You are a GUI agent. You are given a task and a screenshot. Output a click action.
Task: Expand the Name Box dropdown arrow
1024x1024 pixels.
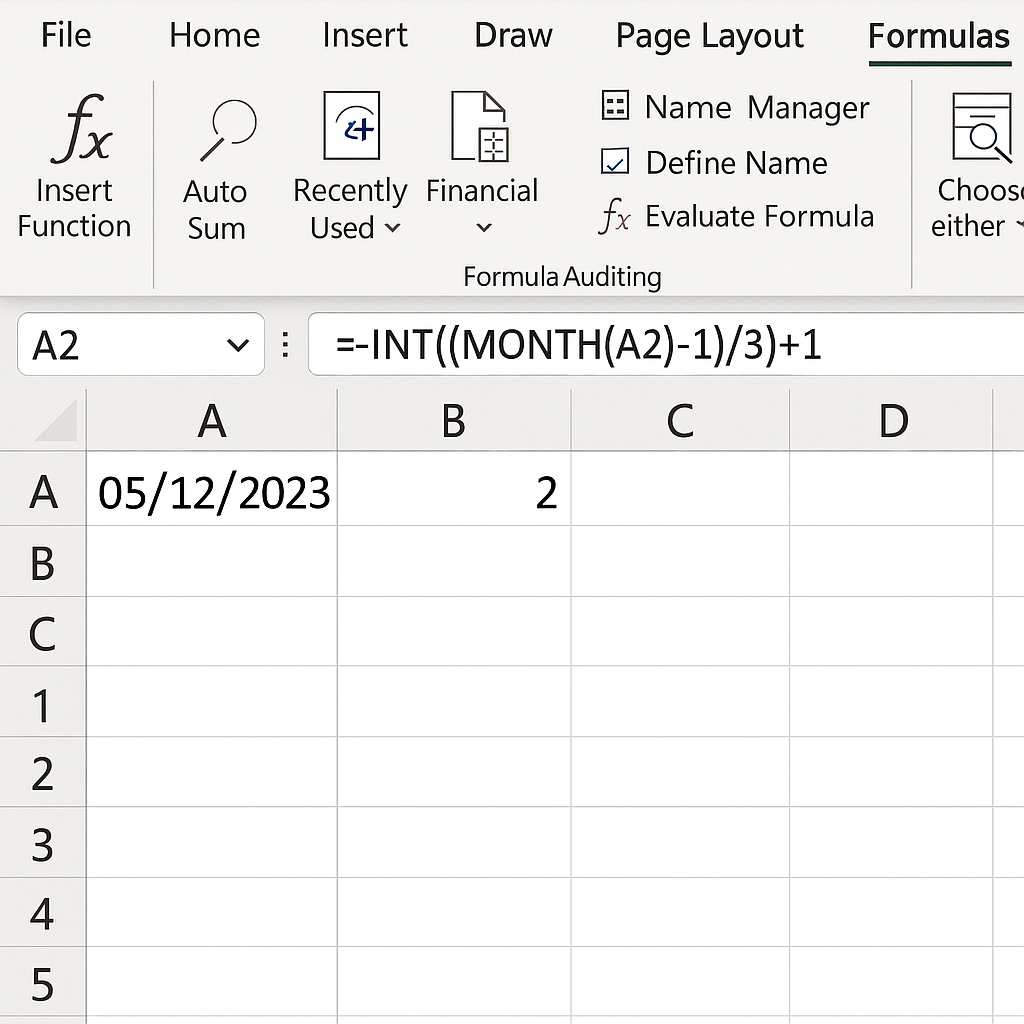pos(238,346)
